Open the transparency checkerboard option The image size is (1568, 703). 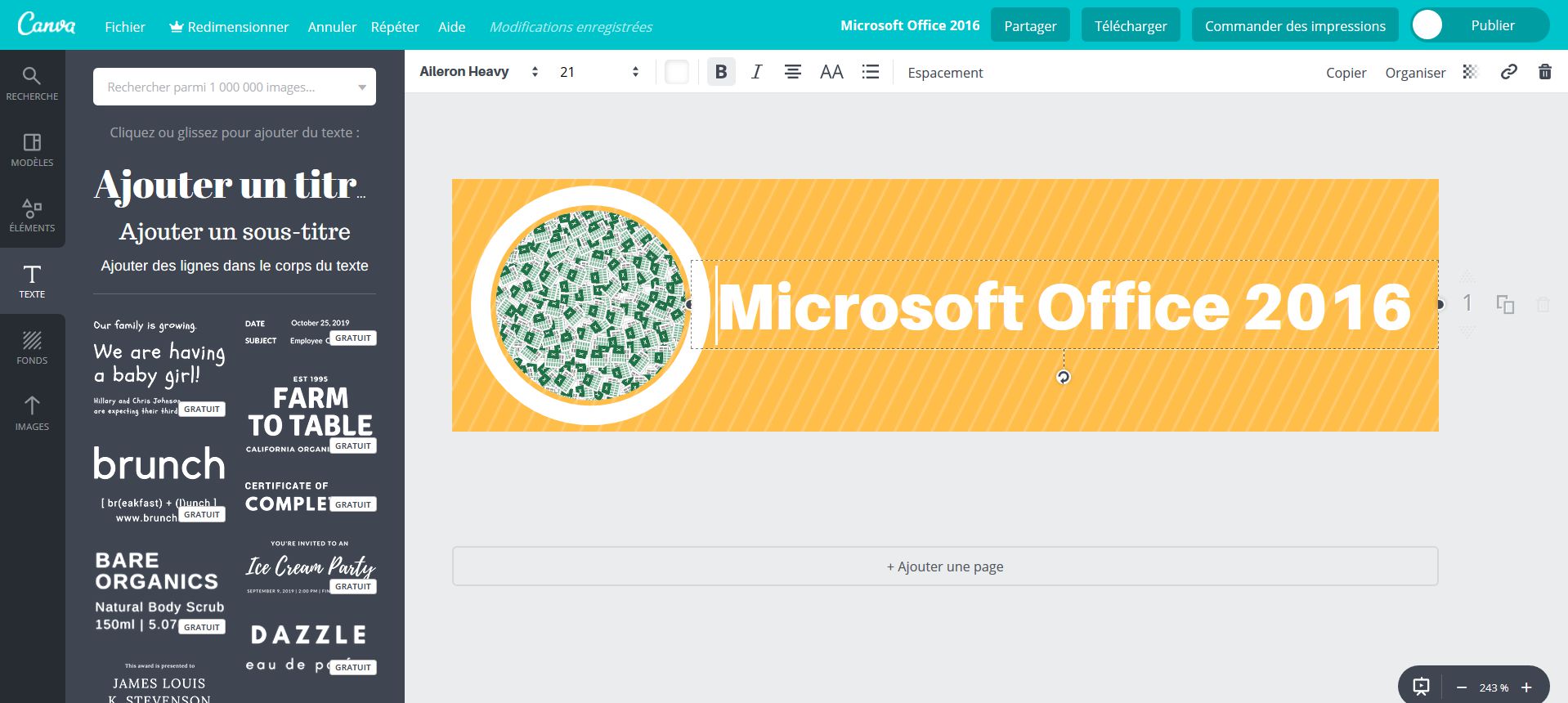pyautogui.click(x=1470, y=72)
